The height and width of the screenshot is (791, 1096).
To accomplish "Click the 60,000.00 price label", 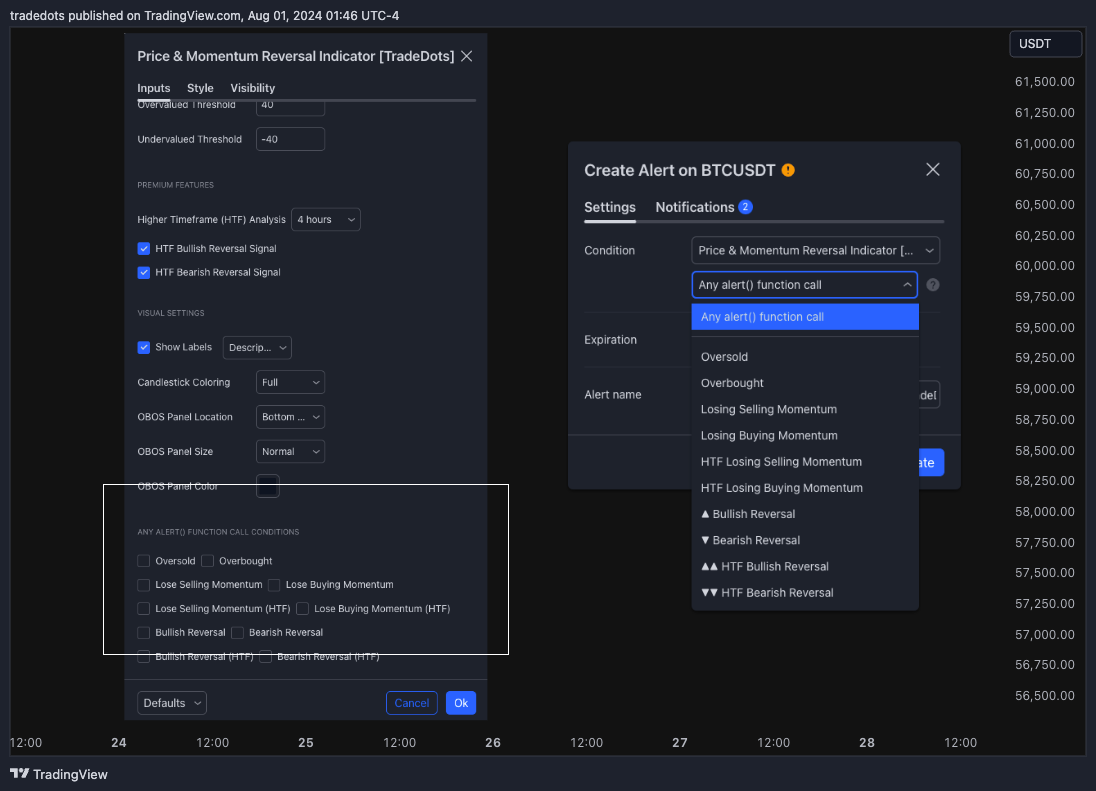I will coord(1045,266).
